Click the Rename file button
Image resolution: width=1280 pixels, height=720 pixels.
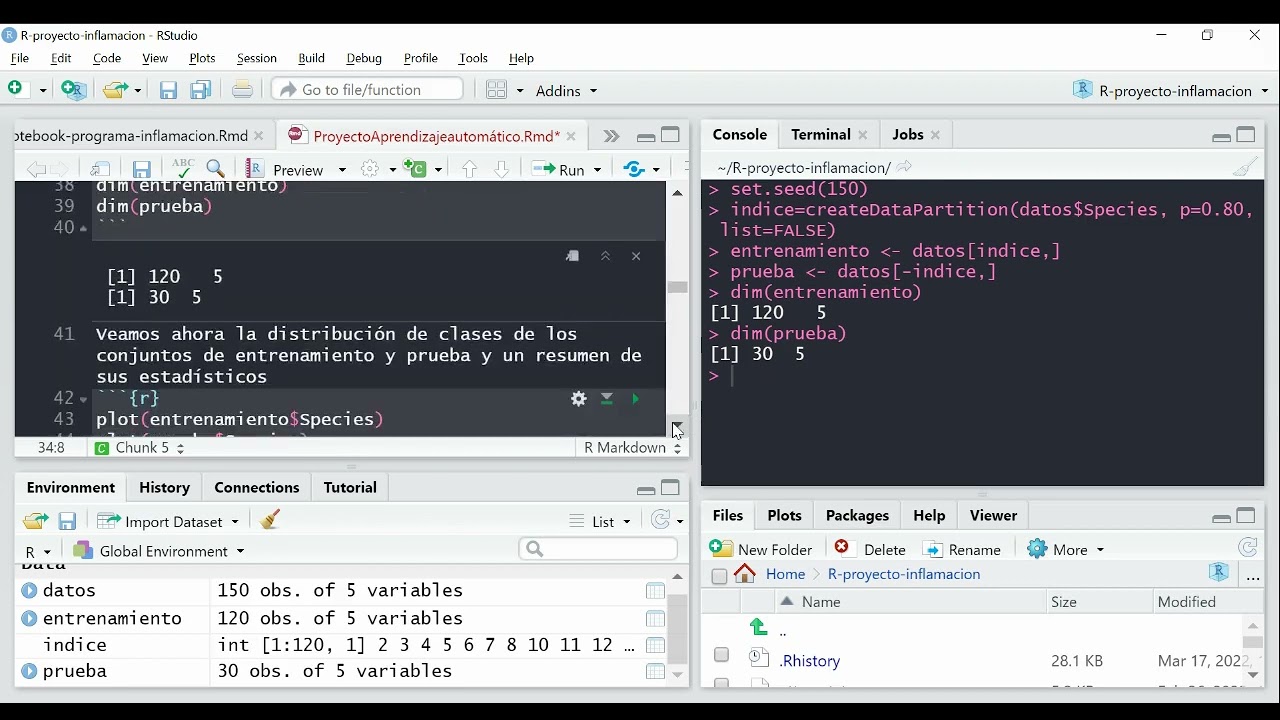tap(962, 549)
